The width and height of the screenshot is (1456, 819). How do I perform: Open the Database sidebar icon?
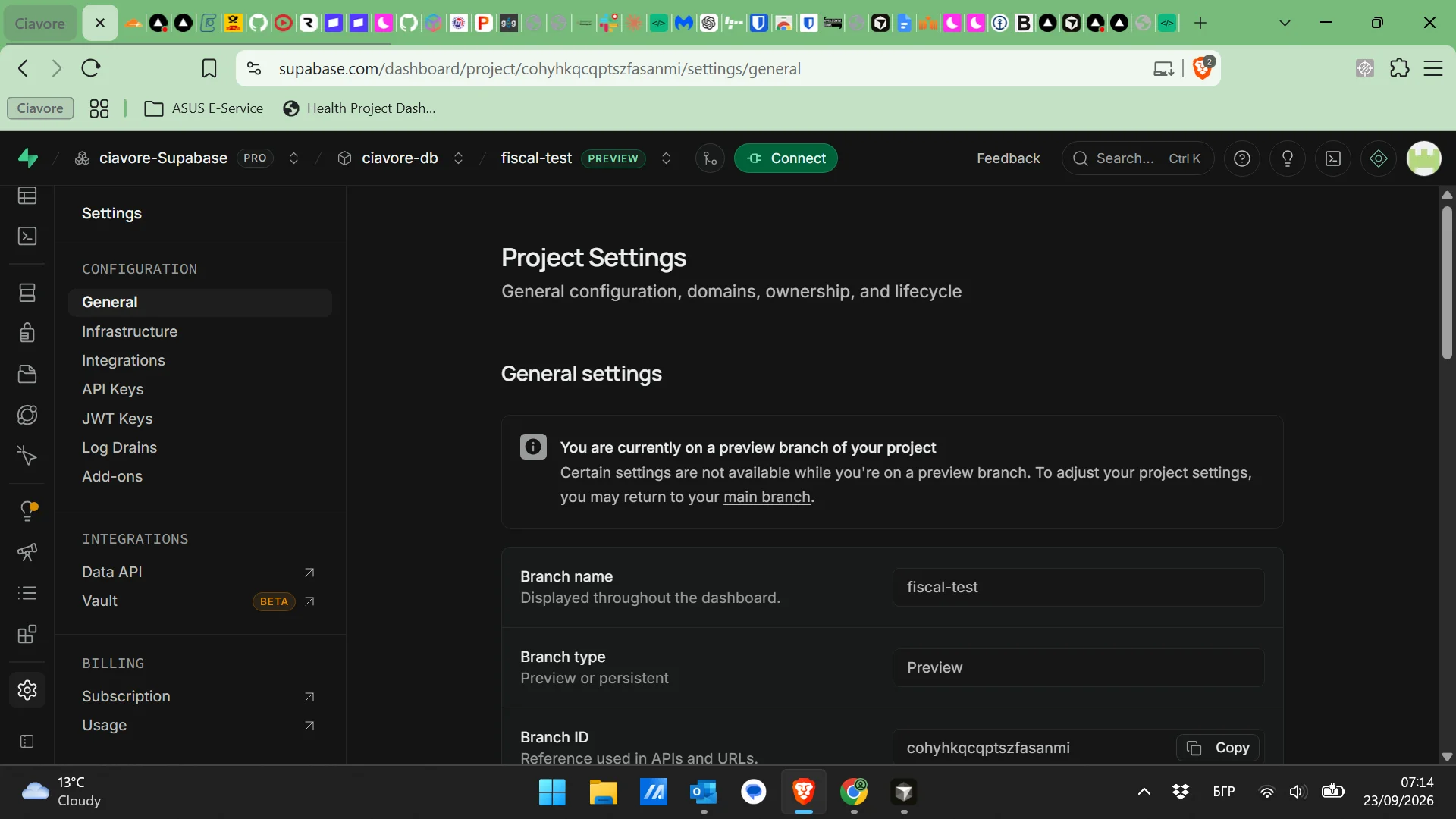pos(27,293)
